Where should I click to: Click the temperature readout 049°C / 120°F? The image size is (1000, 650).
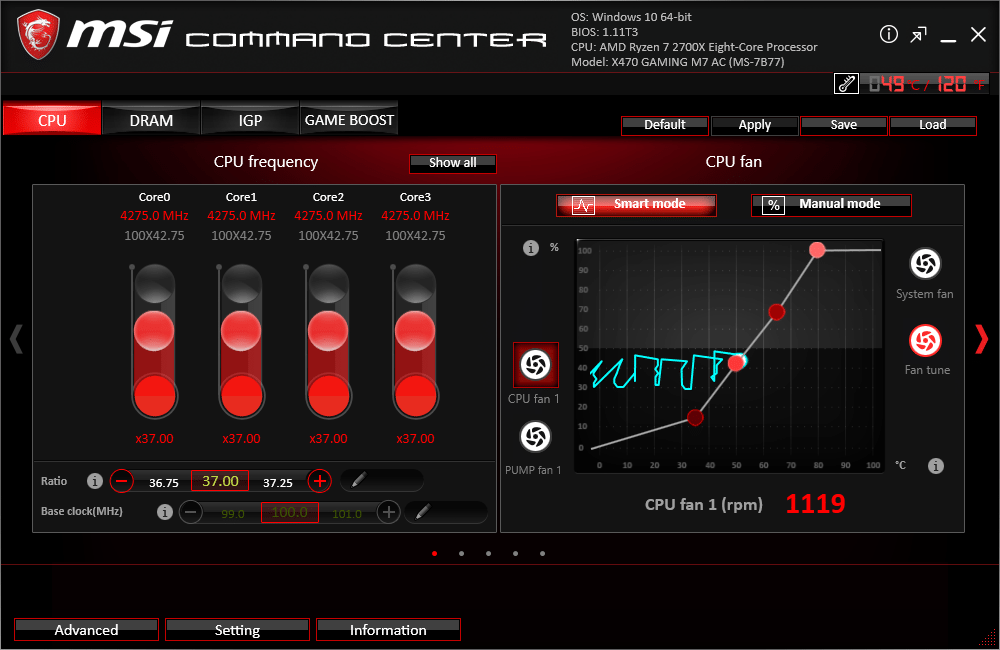tap(926, 84)
